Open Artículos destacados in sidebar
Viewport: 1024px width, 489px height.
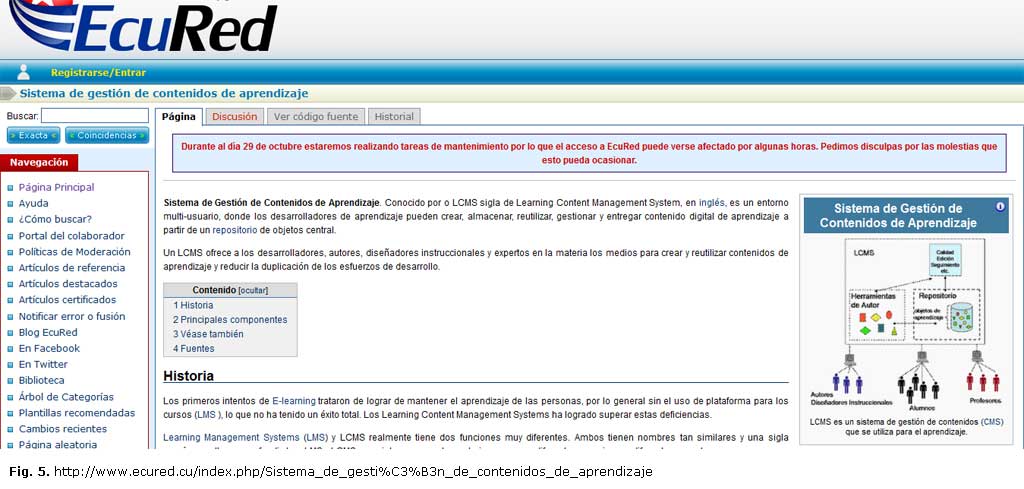[x=67, y=284]
